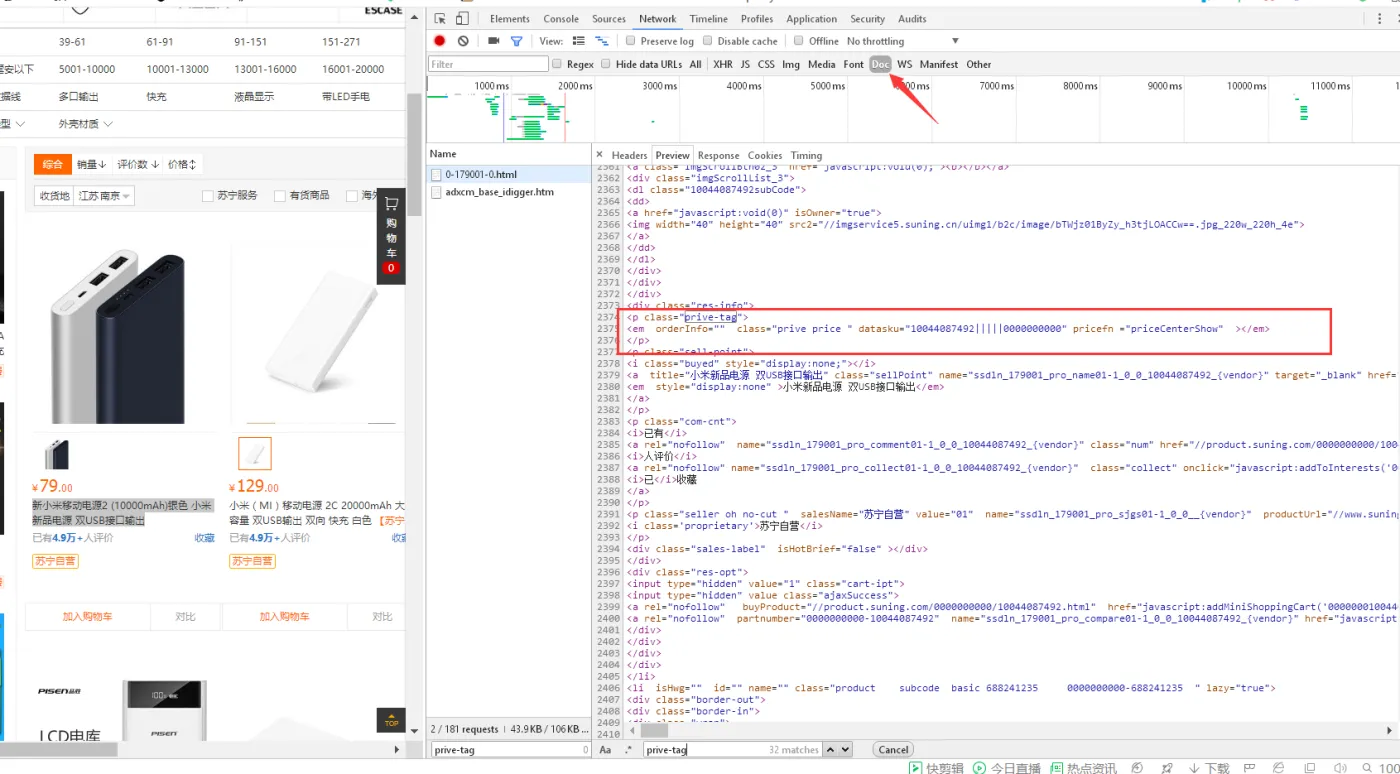Screen dimensions: 1400x774
Task: Filter requests by Doc type
Action: coord(880,64)
